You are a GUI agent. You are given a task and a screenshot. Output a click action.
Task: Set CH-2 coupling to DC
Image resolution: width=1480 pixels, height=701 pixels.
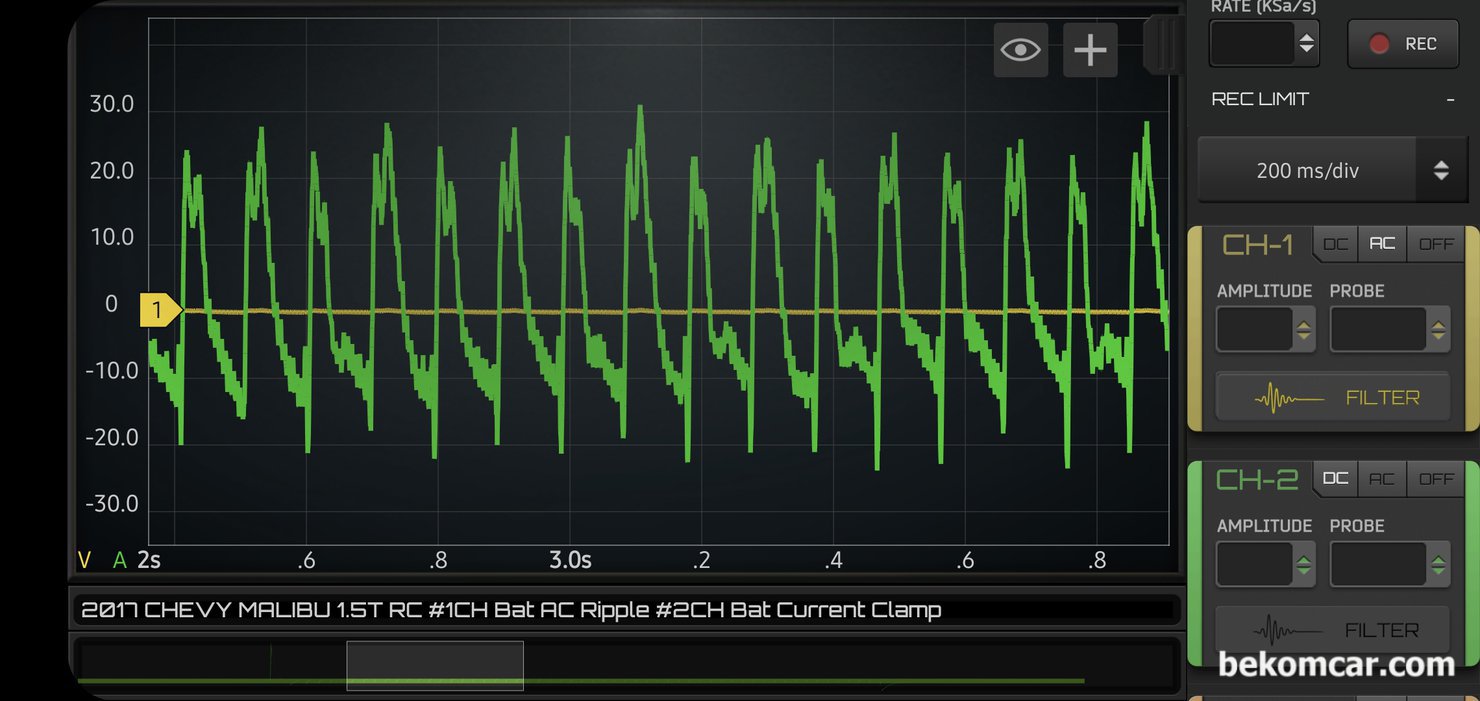coord(1335,479)
